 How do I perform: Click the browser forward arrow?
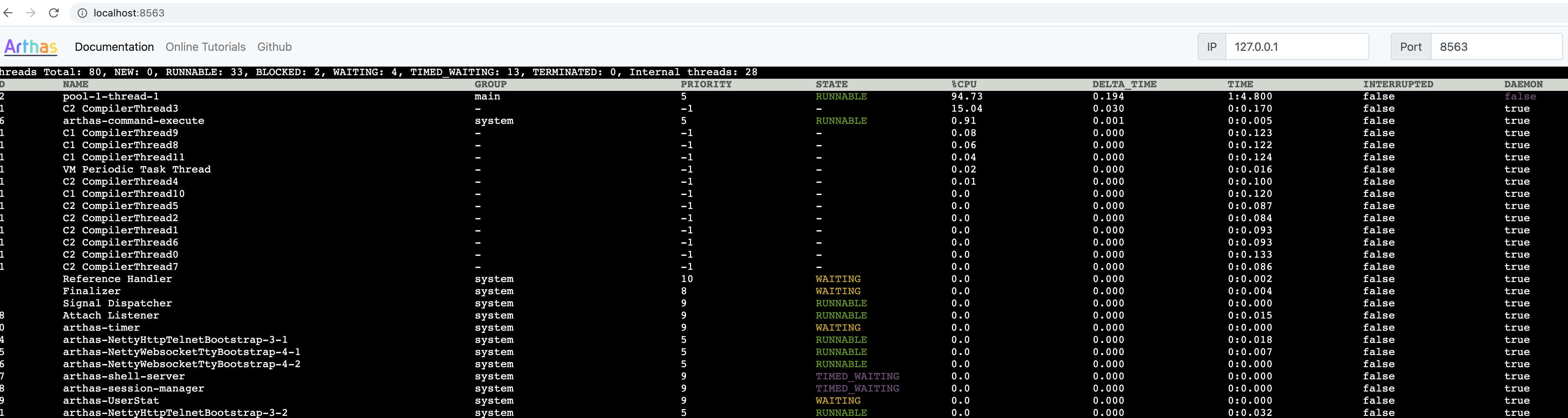[x=31, y=13]
